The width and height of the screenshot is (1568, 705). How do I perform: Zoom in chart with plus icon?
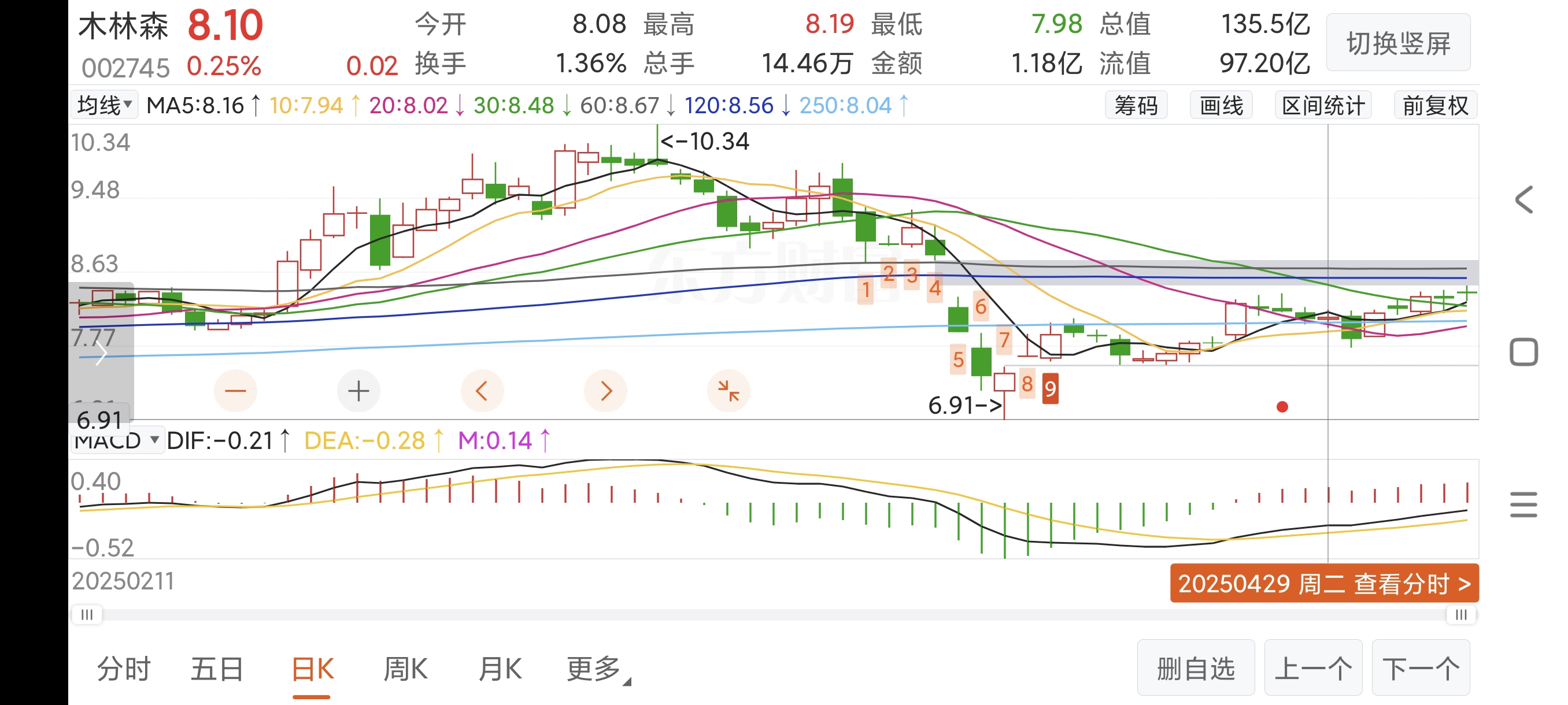point(358,391)
